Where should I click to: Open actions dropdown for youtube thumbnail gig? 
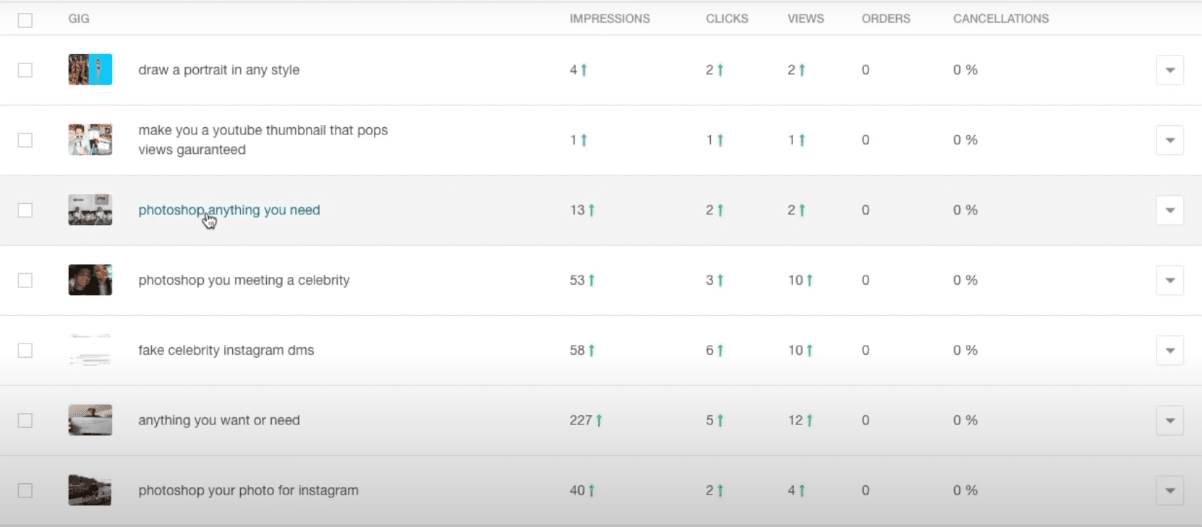click(1169, 140)
